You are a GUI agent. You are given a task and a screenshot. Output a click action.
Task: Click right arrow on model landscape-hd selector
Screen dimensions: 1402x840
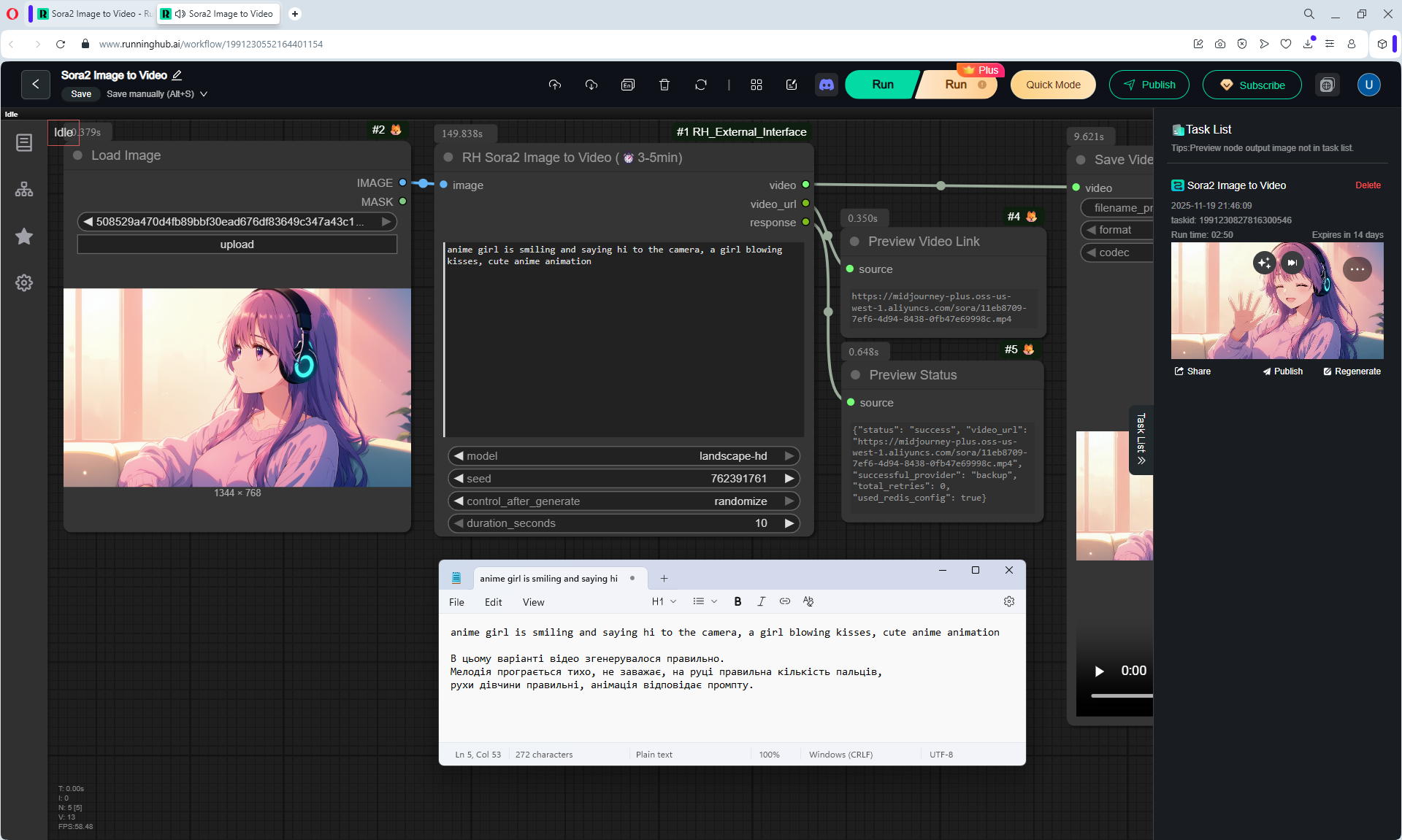(x=789, y=456)
